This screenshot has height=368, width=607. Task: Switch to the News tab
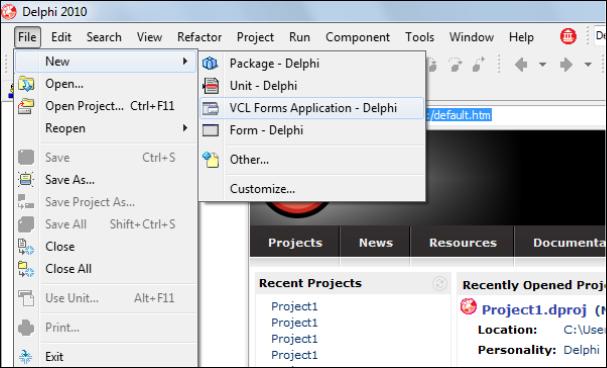click(376, 243)
